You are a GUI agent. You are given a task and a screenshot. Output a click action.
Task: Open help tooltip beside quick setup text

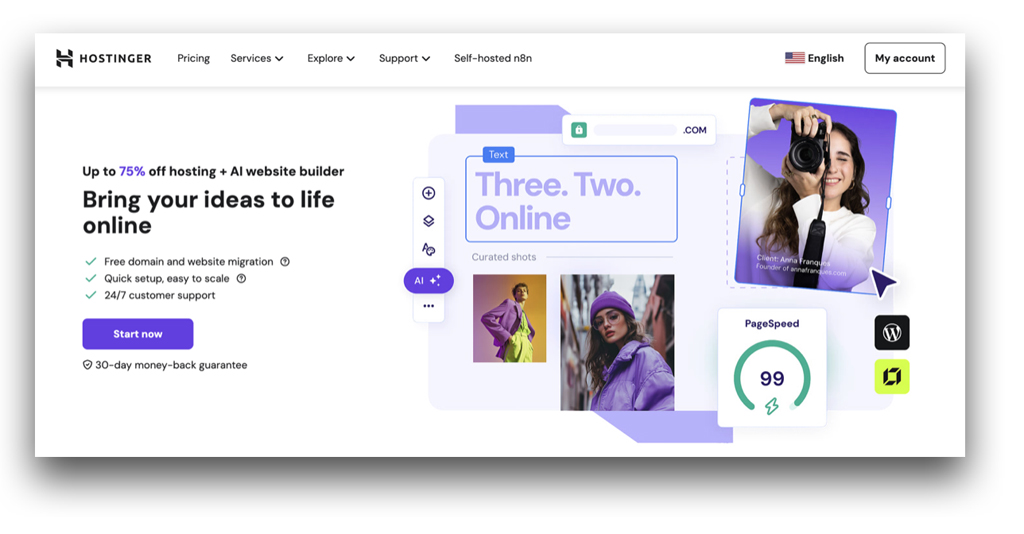pos(241,279)
